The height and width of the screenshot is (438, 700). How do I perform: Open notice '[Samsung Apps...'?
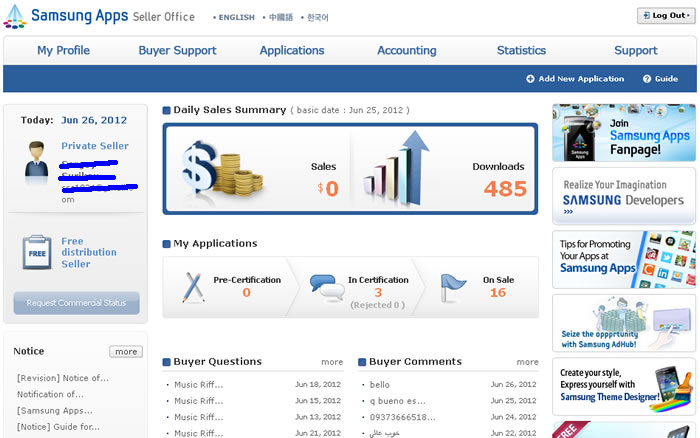click(x=54, y=411)
